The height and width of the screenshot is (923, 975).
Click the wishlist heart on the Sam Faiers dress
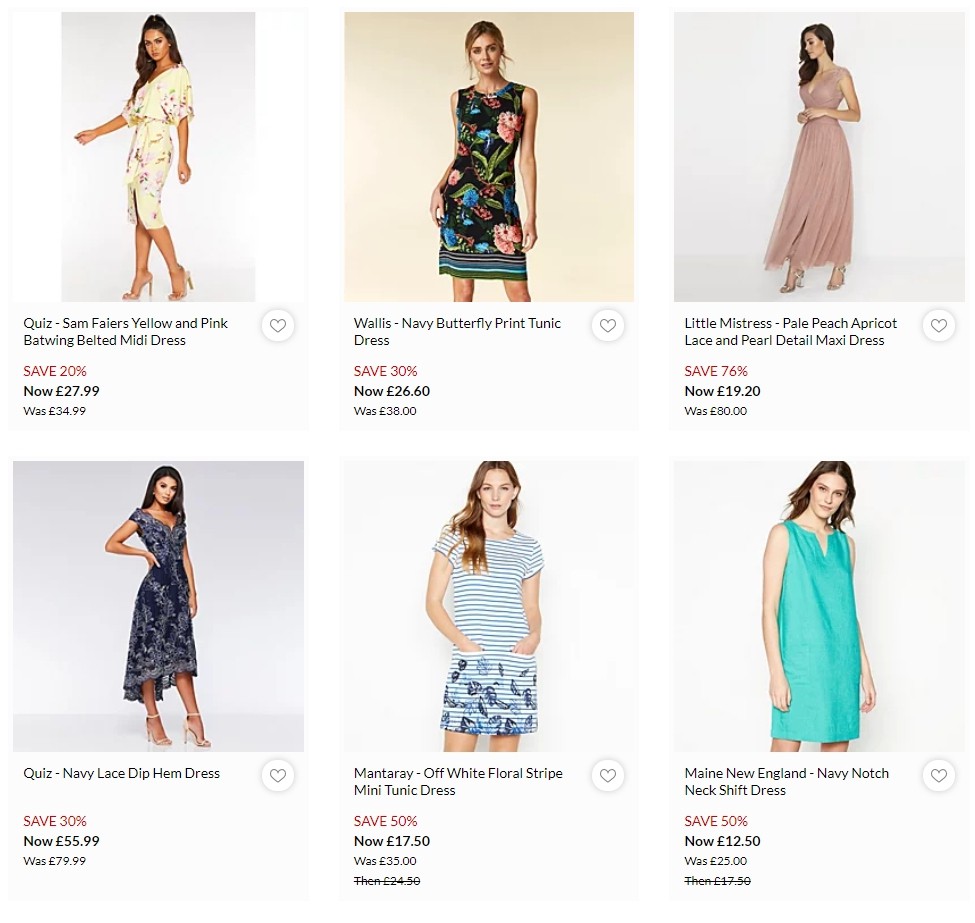click(x=277, y=325)
